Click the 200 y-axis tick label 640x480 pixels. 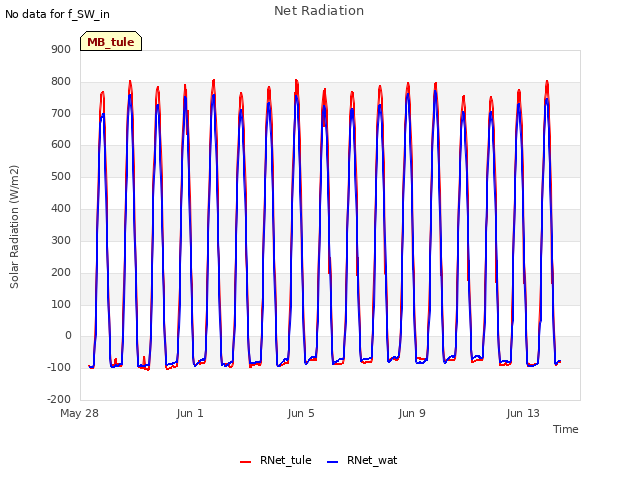61,272
